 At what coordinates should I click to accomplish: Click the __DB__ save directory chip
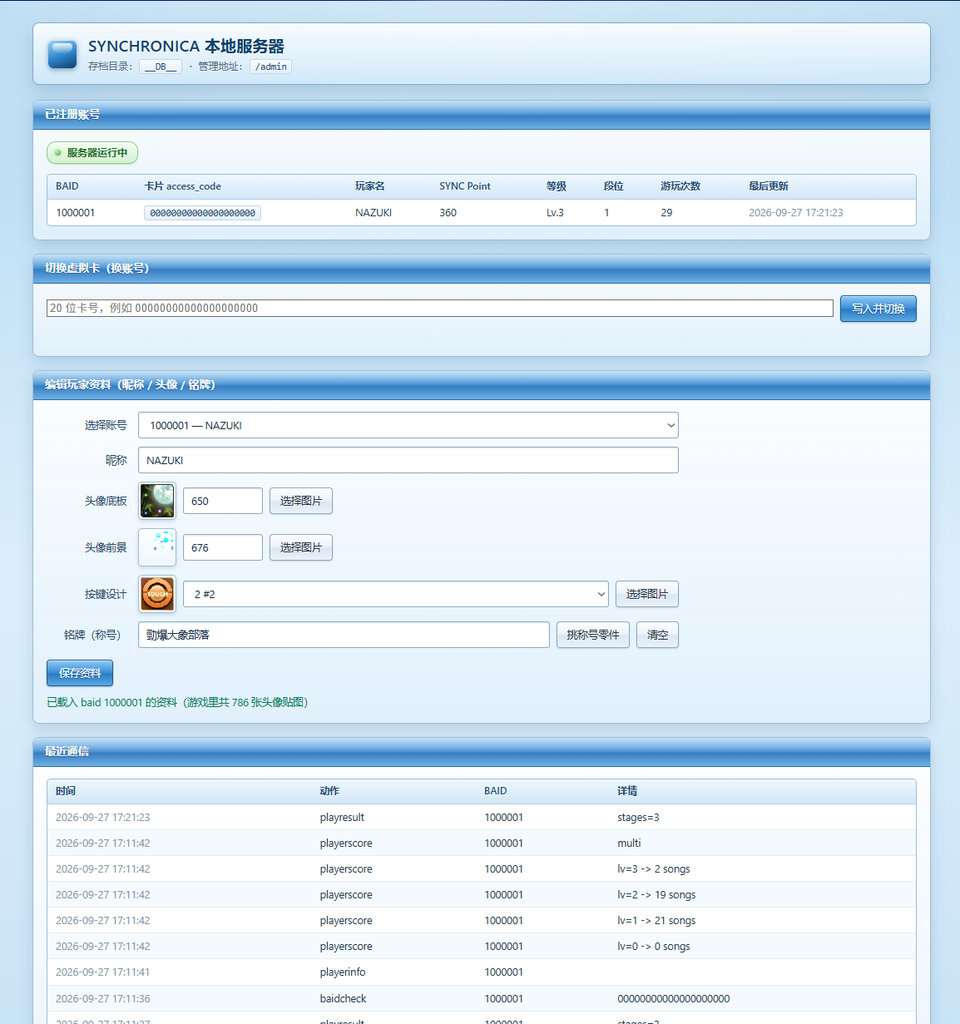click(161, 67)
